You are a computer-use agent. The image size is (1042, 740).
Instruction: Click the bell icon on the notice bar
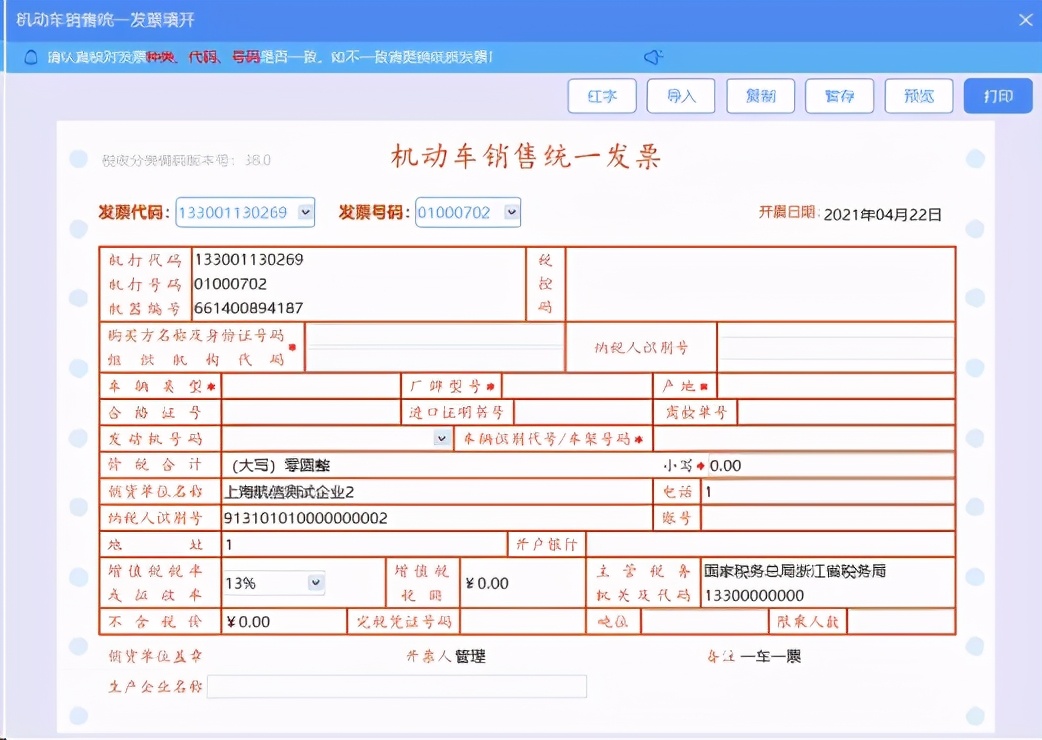[30, 57]
